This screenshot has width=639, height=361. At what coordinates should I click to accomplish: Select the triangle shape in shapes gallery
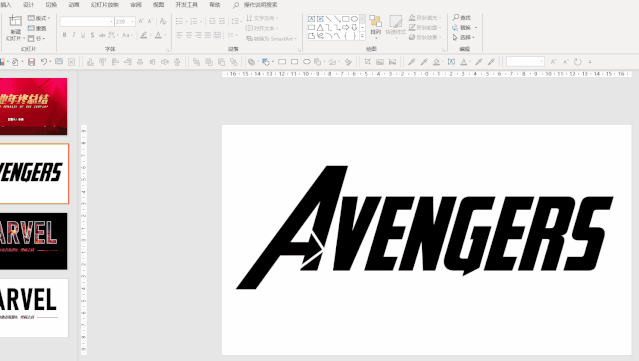coord(320,27)
